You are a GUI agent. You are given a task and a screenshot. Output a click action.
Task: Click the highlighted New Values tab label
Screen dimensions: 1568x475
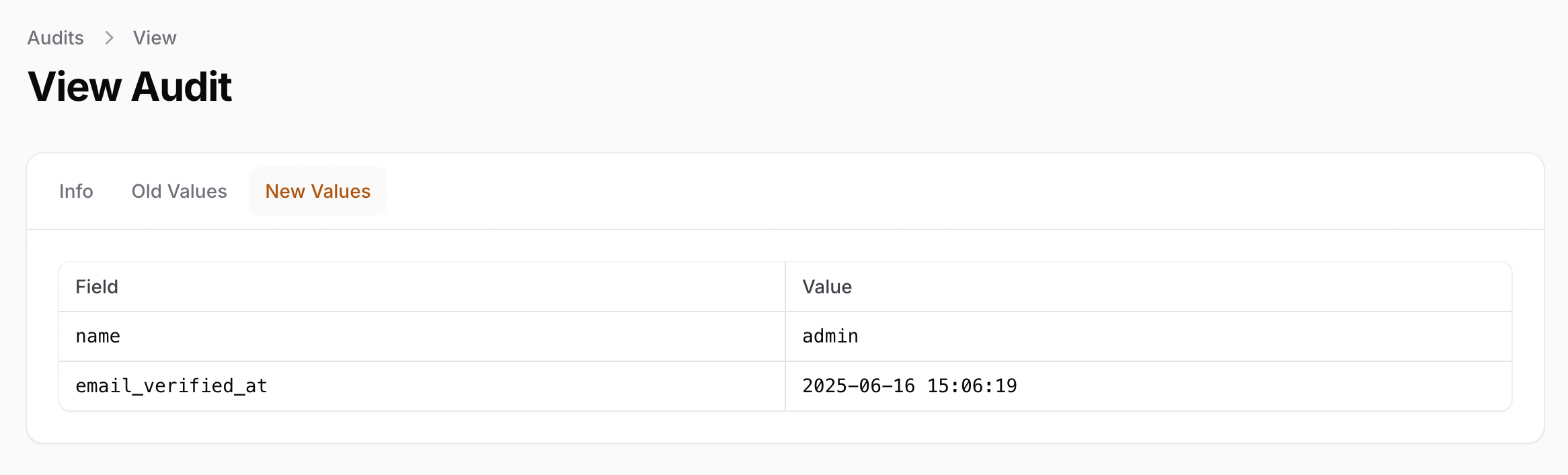coord(317,191)
